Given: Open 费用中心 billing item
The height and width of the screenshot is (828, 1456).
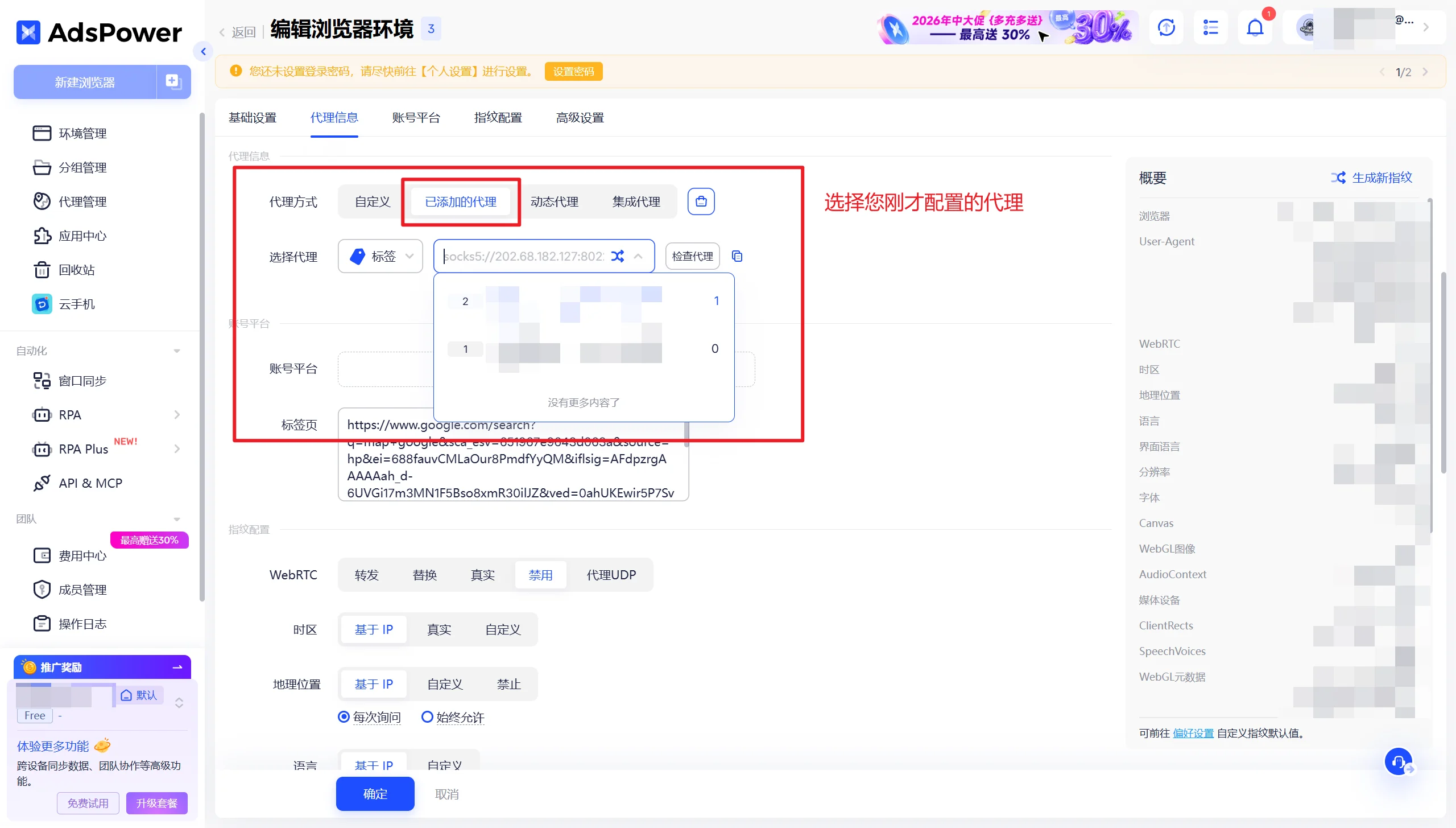Looking at the screenshot, I should [70, 555].
